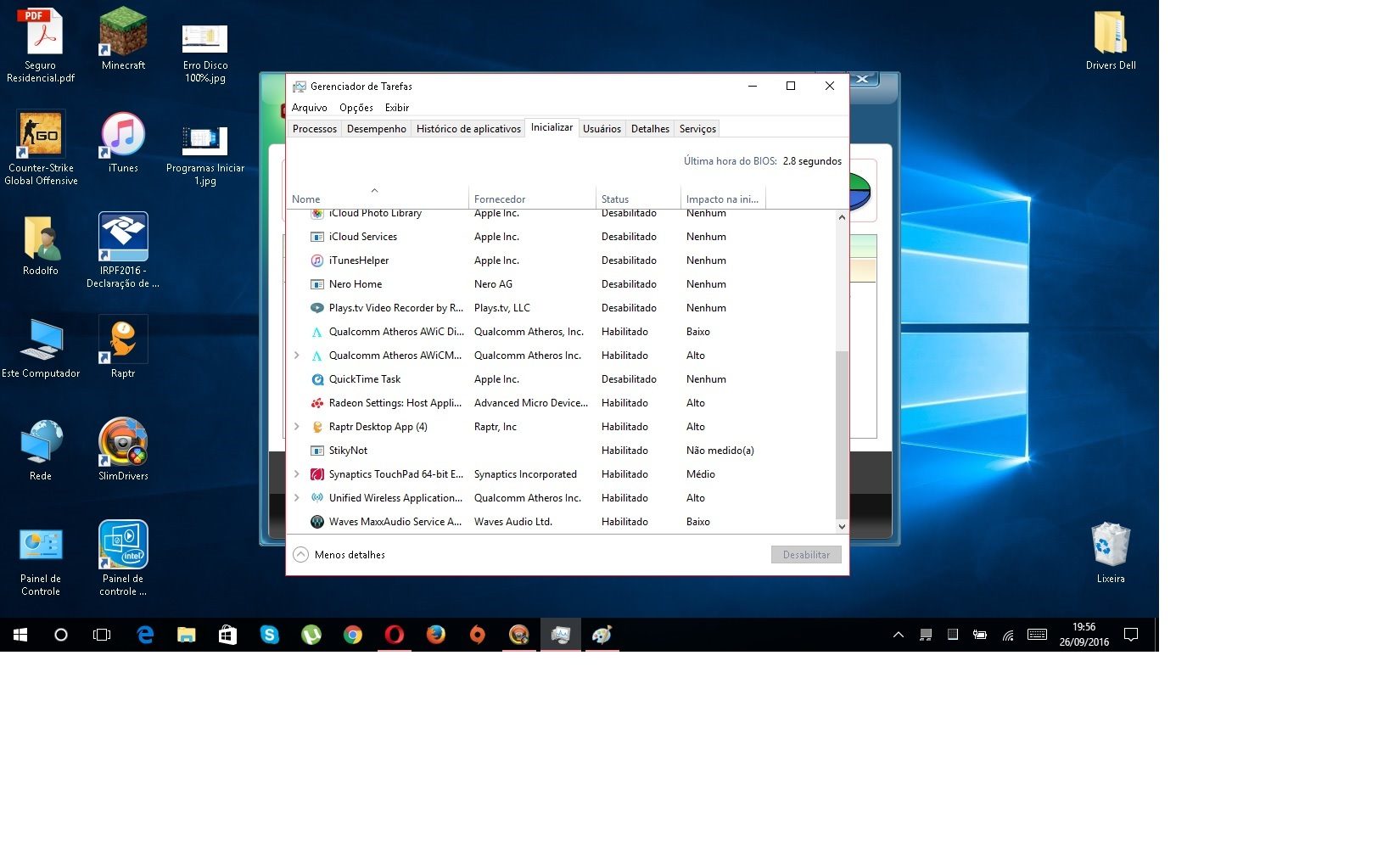The image size is (1400, 857).
Task: Switch to the Processos tab
Action: point(315,129)
